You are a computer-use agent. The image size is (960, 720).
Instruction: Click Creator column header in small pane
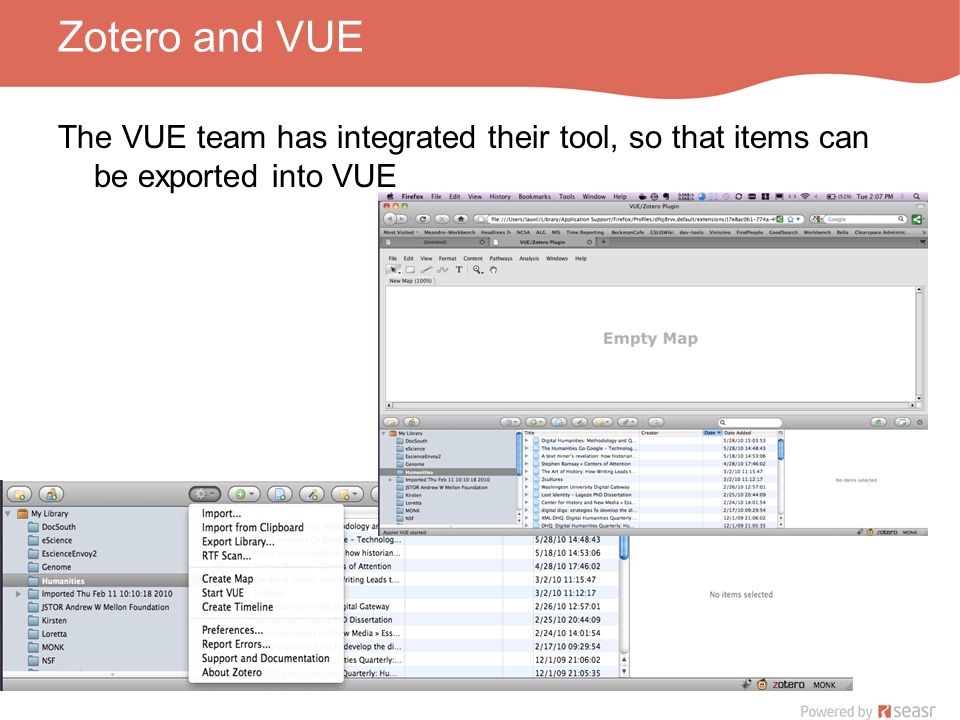click(670, 433)
